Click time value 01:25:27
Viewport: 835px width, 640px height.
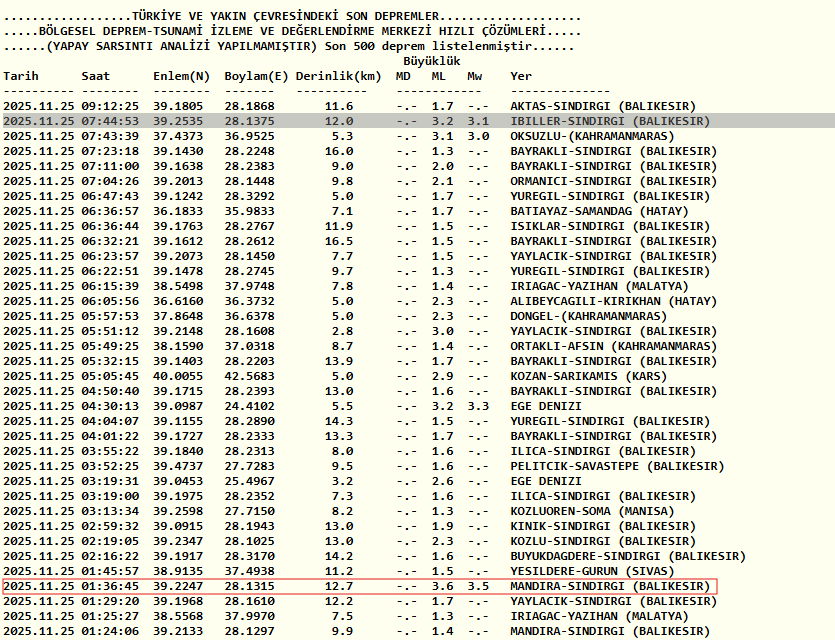(110, 616)
